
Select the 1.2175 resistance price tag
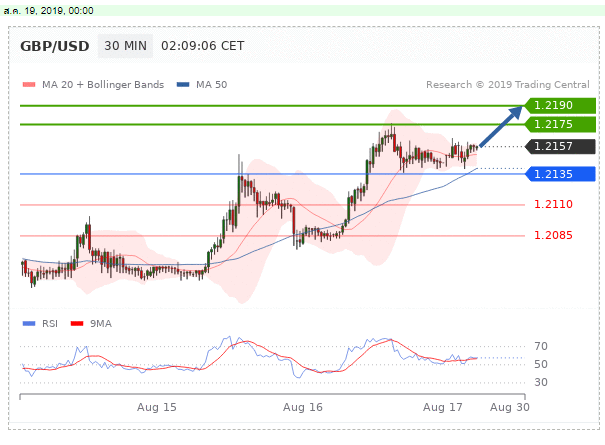[560, 124]
